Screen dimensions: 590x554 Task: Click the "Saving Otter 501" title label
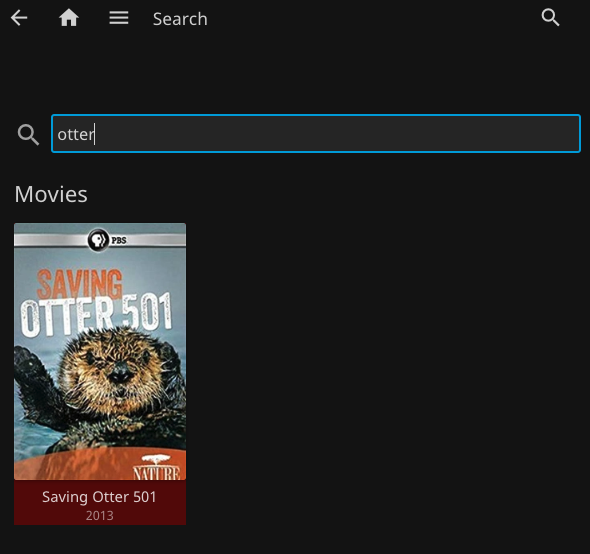click(x=99, y=497)
